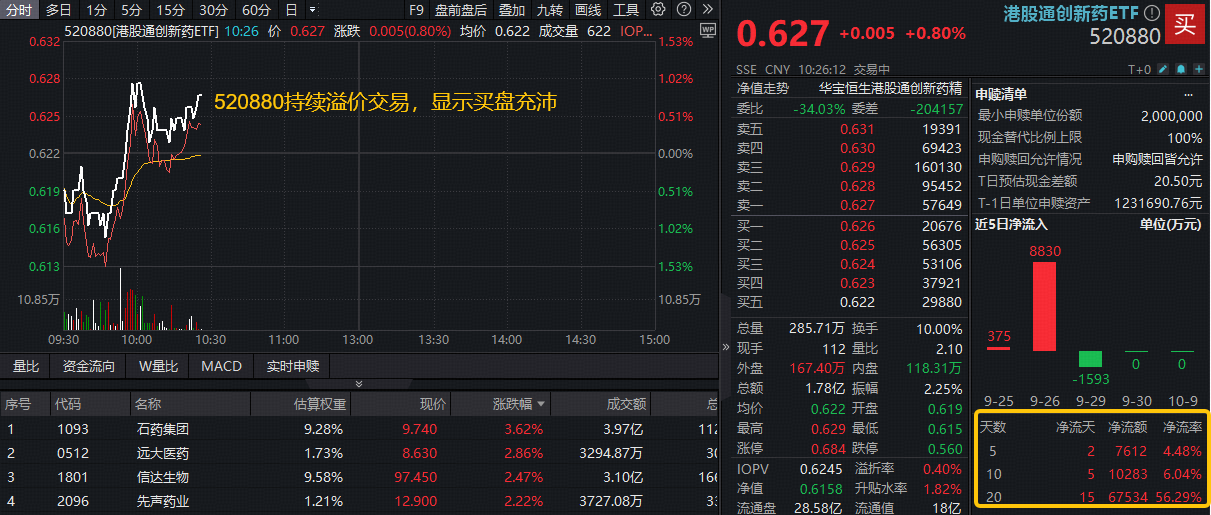Switch to the 5分 chart tab
The height and width of the screenshot is (515, 1211).
(131, 10)
